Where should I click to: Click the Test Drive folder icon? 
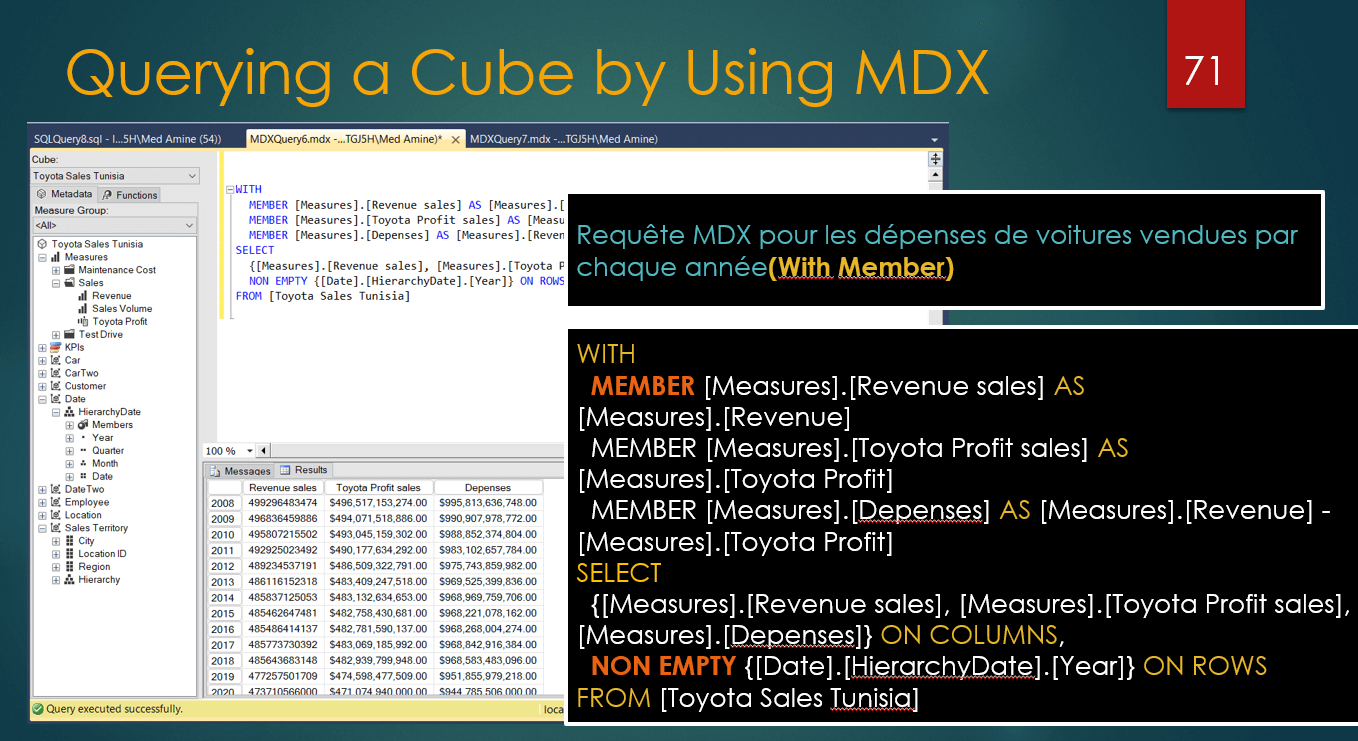coord(69,335)
